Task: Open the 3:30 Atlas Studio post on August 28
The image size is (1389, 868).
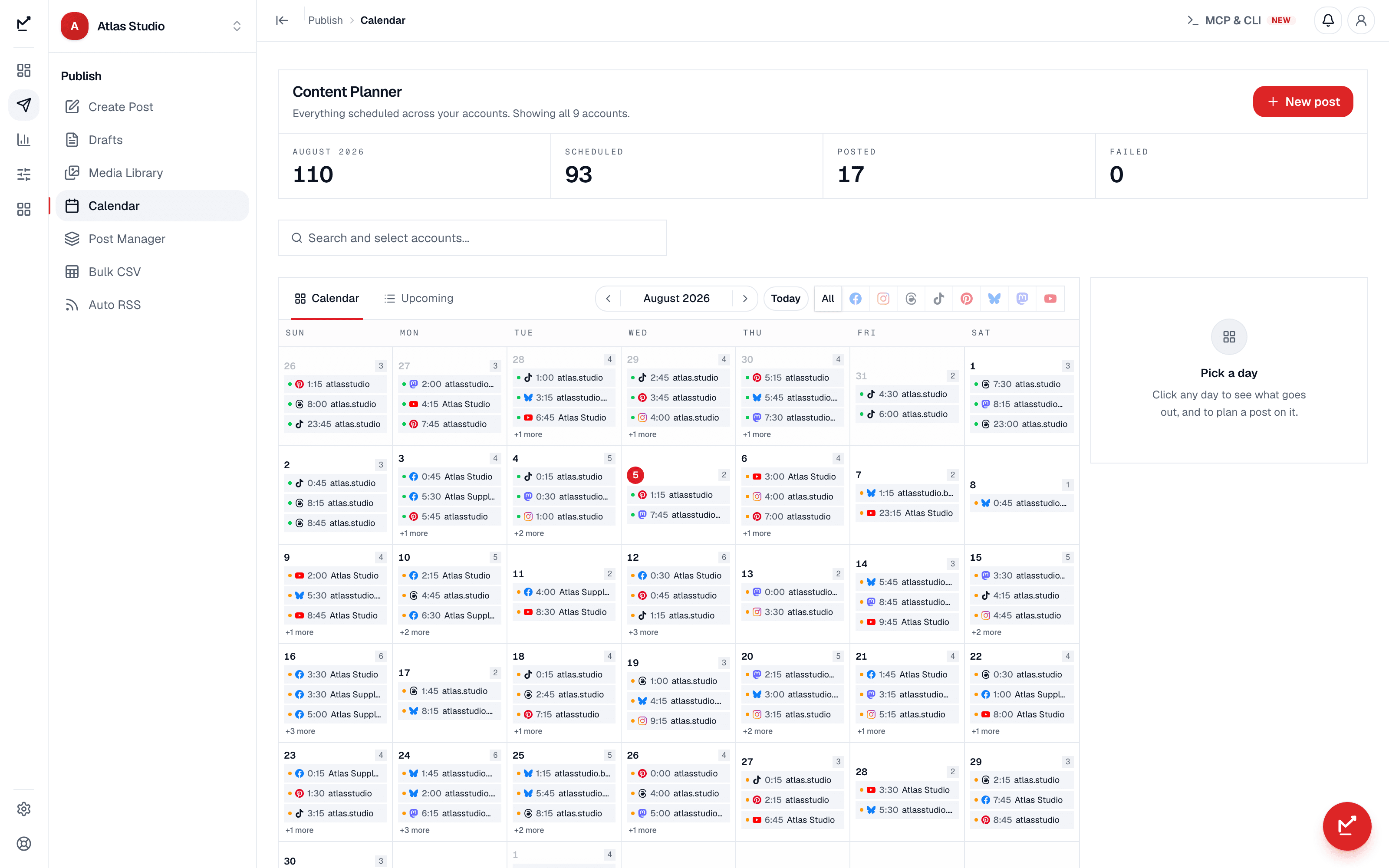Action: point(907,790)
